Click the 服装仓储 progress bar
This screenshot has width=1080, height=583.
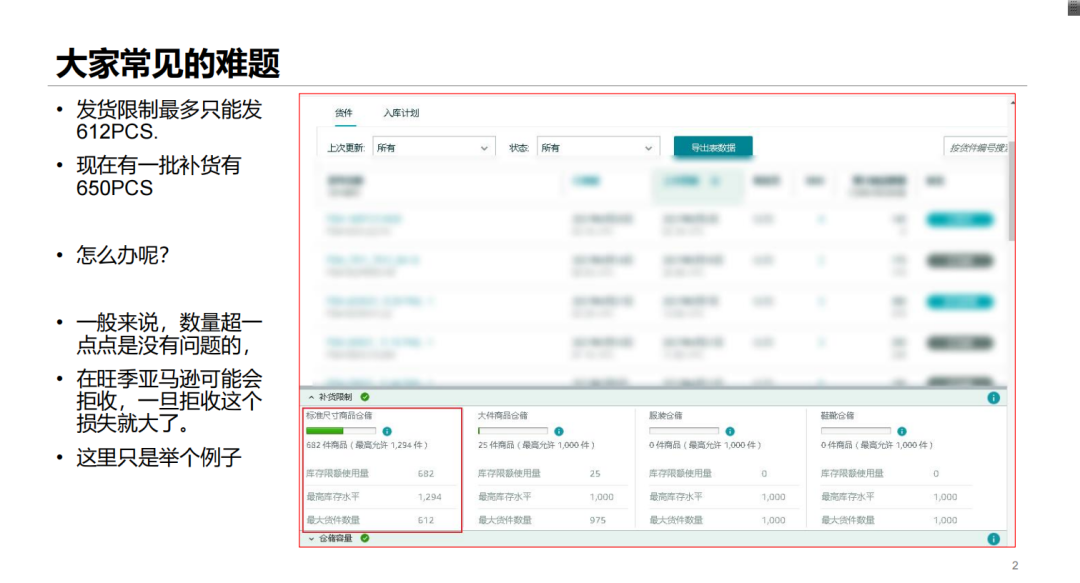coord(684,431)
